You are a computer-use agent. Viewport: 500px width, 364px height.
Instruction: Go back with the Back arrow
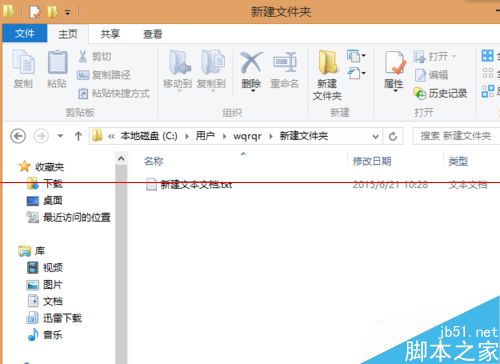[18, 136]
